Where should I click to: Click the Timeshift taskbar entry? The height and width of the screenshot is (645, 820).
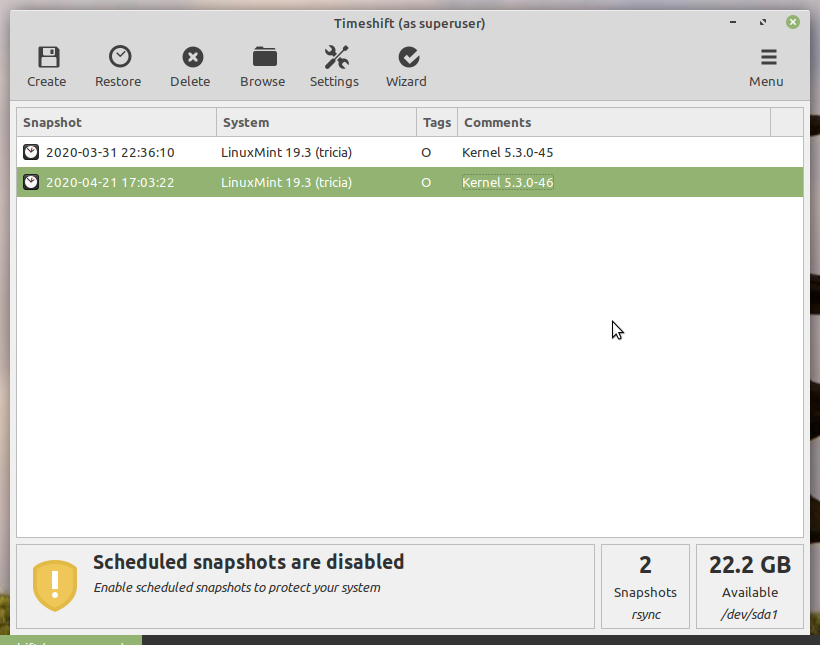click(71, 640)
